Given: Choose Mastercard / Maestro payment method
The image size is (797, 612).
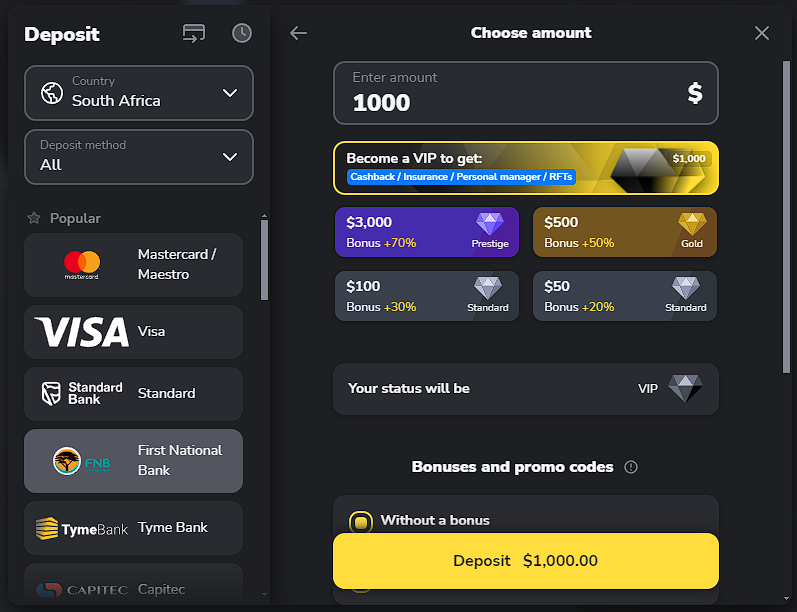Looking at the screenshot, I should coord(134,265).
